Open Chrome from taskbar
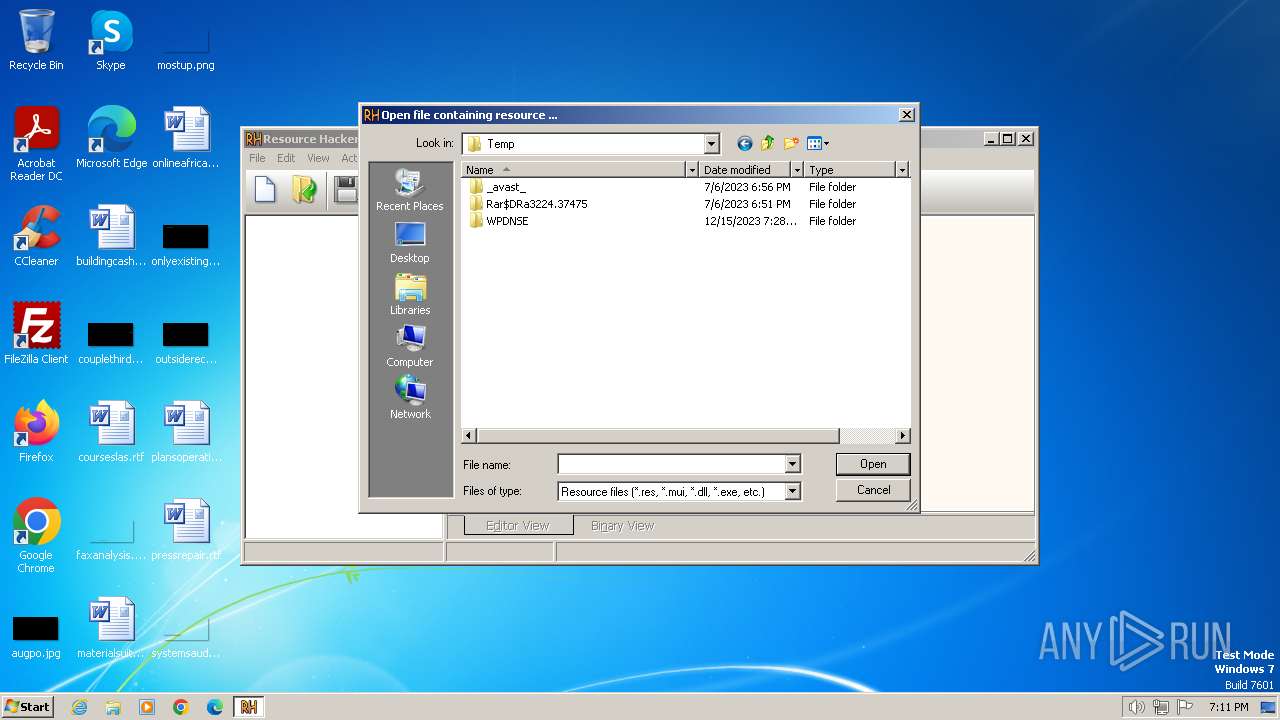Screen dimensions: 1280x720 click(x=181, y=707)
